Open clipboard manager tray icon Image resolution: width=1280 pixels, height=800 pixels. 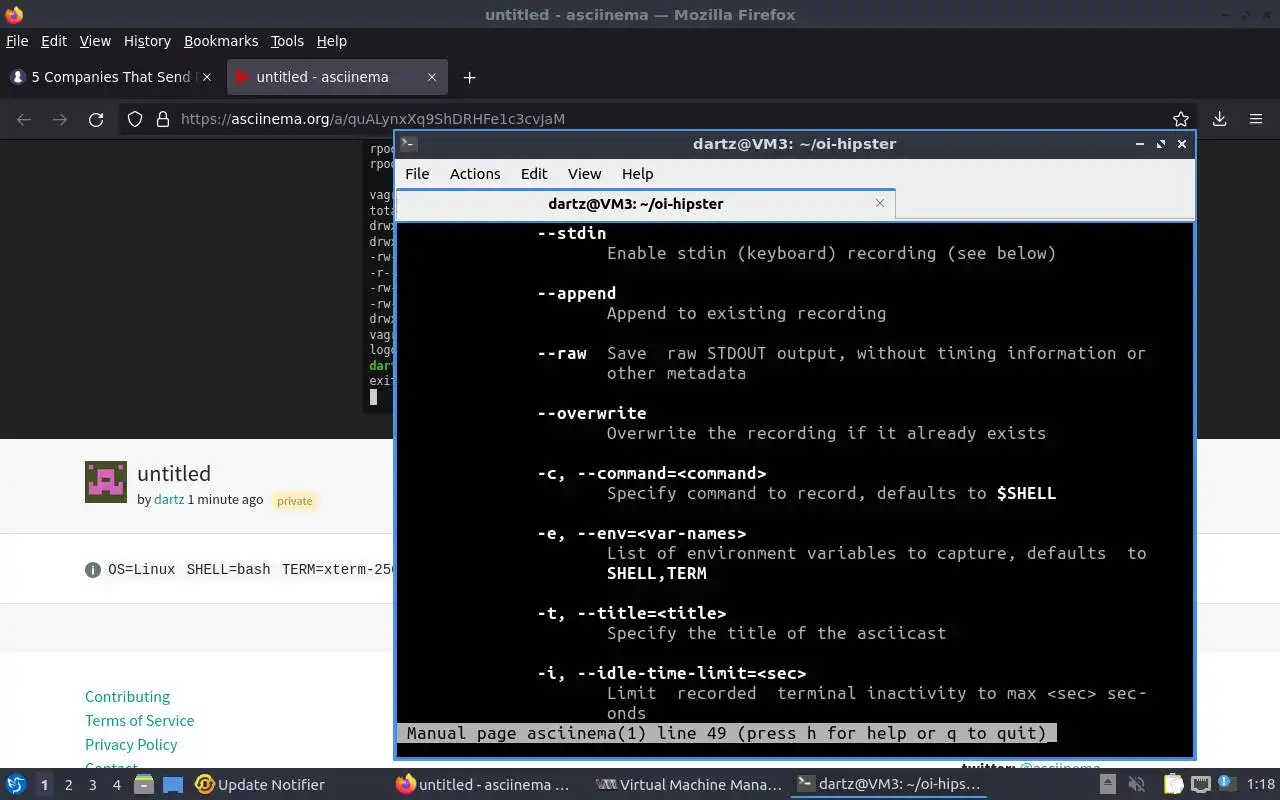[x=1172, y=785]
